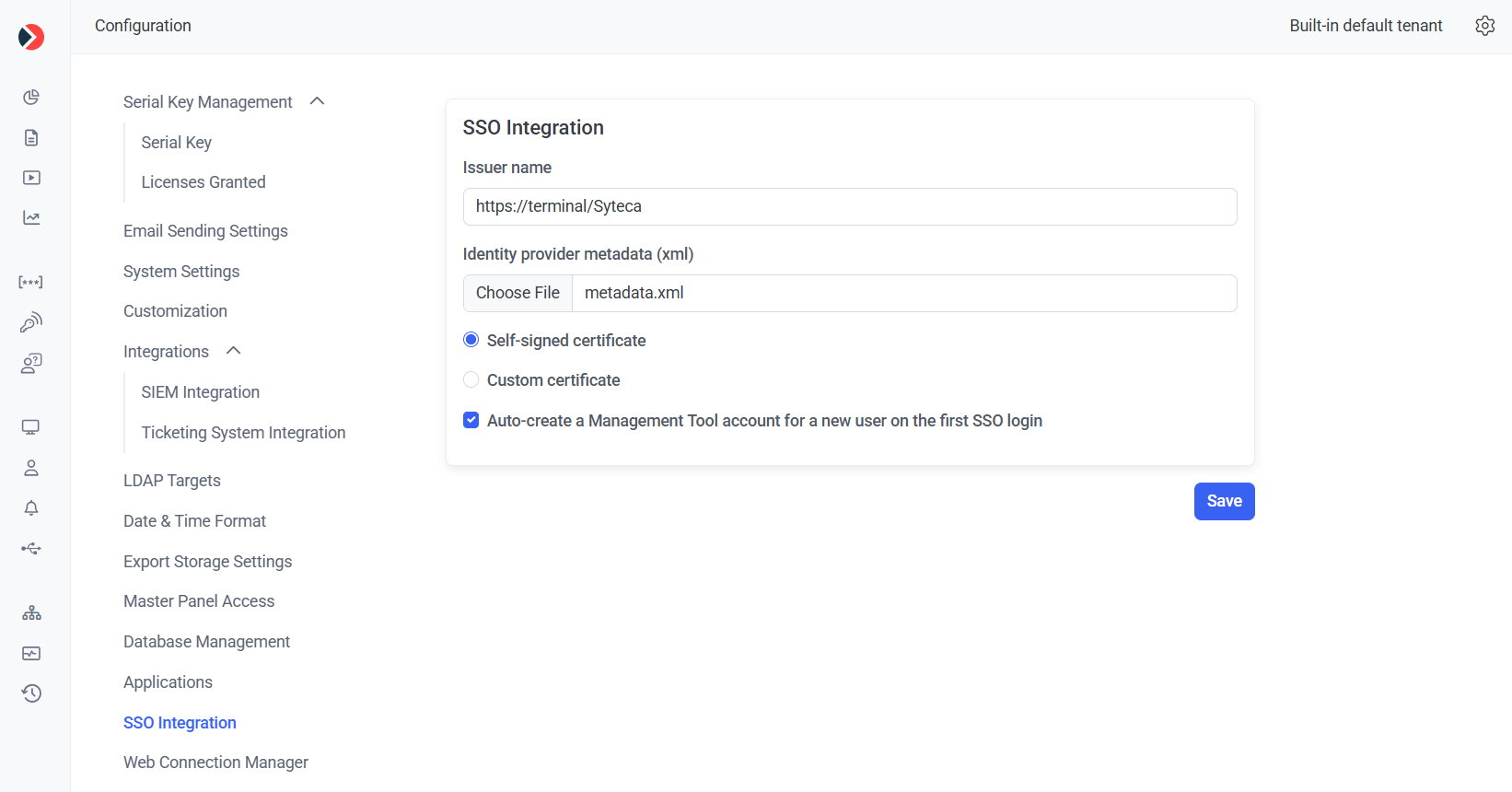Click the settings gear icon

(x=1484, y=26)
